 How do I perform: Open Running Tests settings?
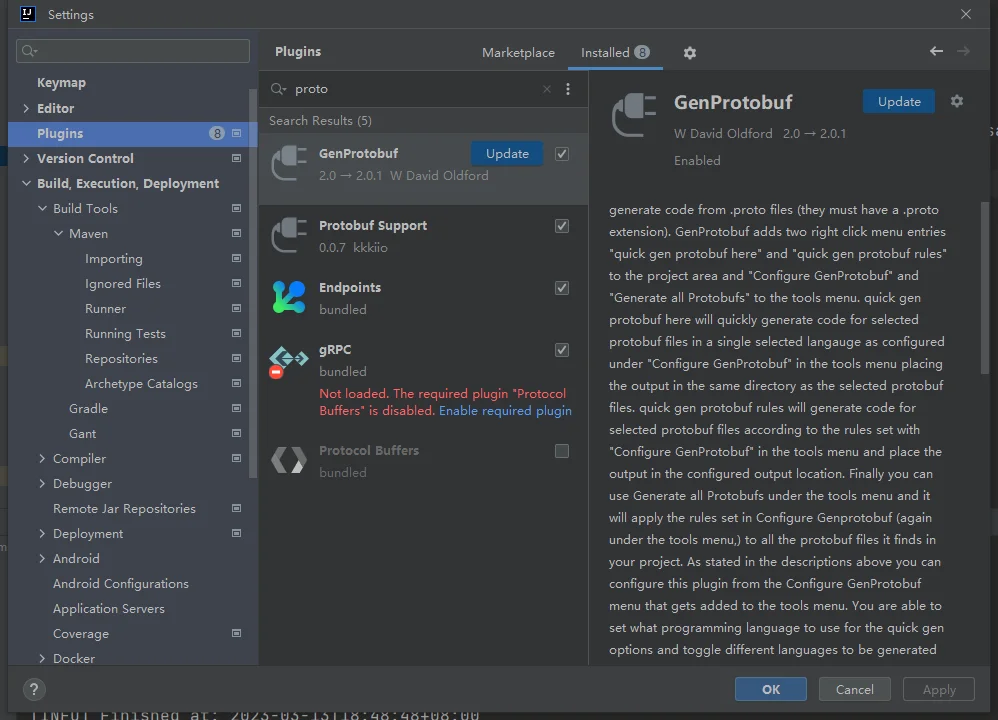[x=125, y=334]
